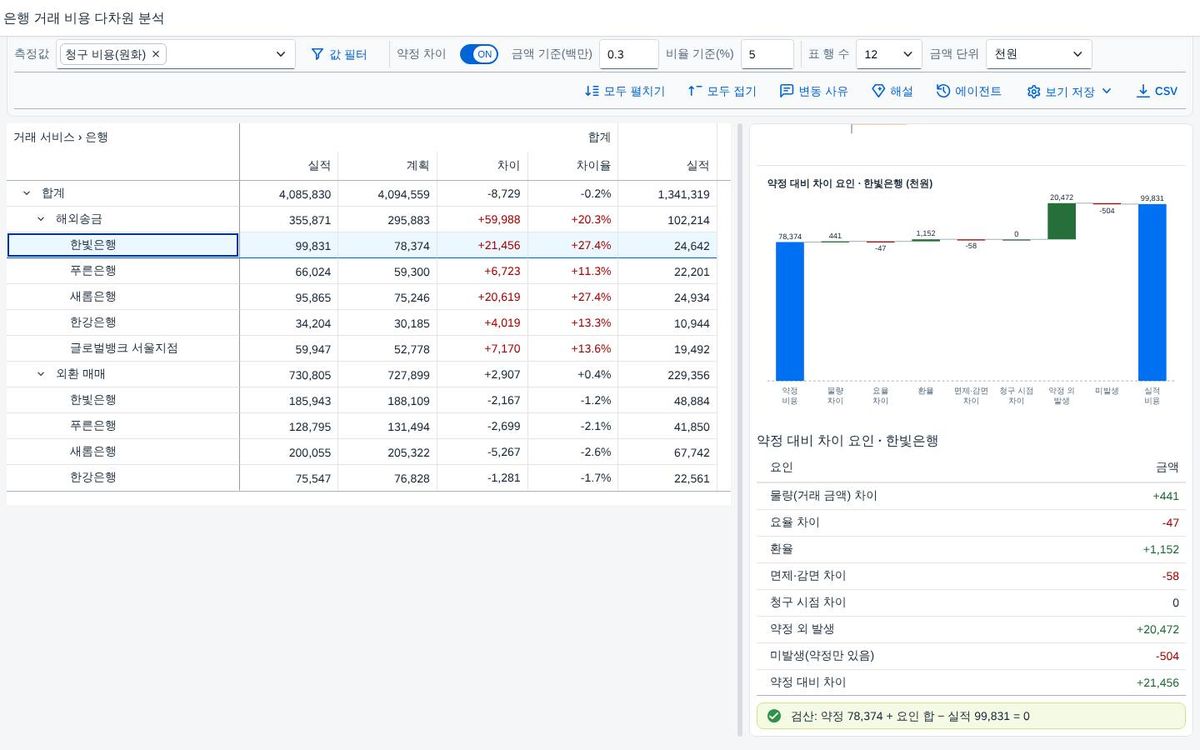This screenshot has width=1200, height=750.
Task: Open the 값 필터 filter
Action: point(339,54)
